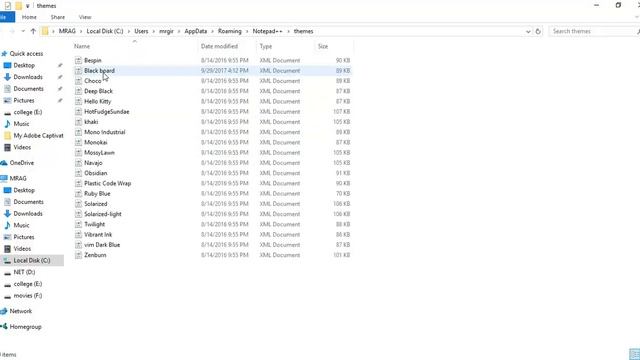Select Hello Kitty file icon
Viewport: 640px width, 360px height.
point(78,101)
